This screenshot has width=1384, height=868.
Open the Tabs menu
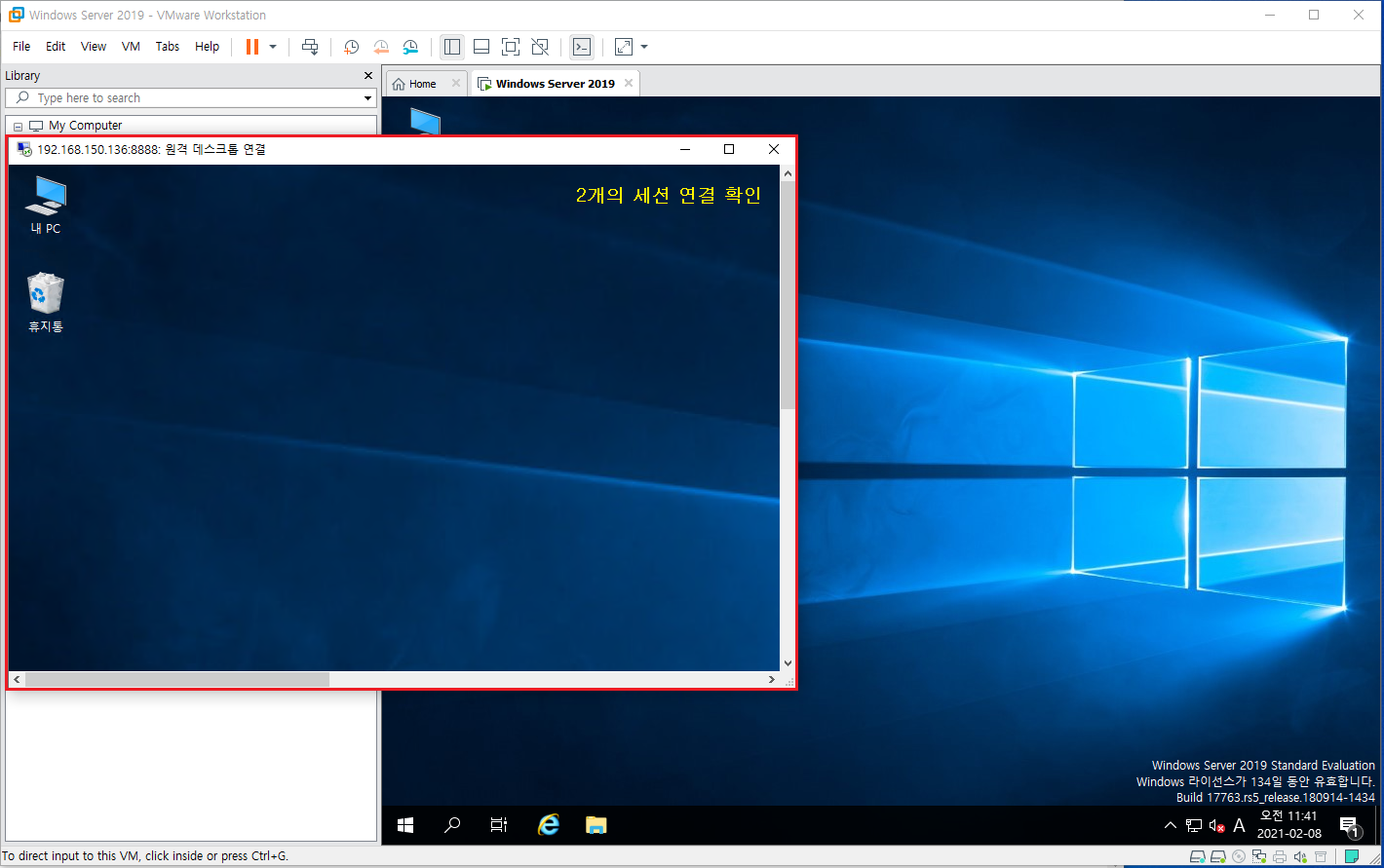click(168, 47)
